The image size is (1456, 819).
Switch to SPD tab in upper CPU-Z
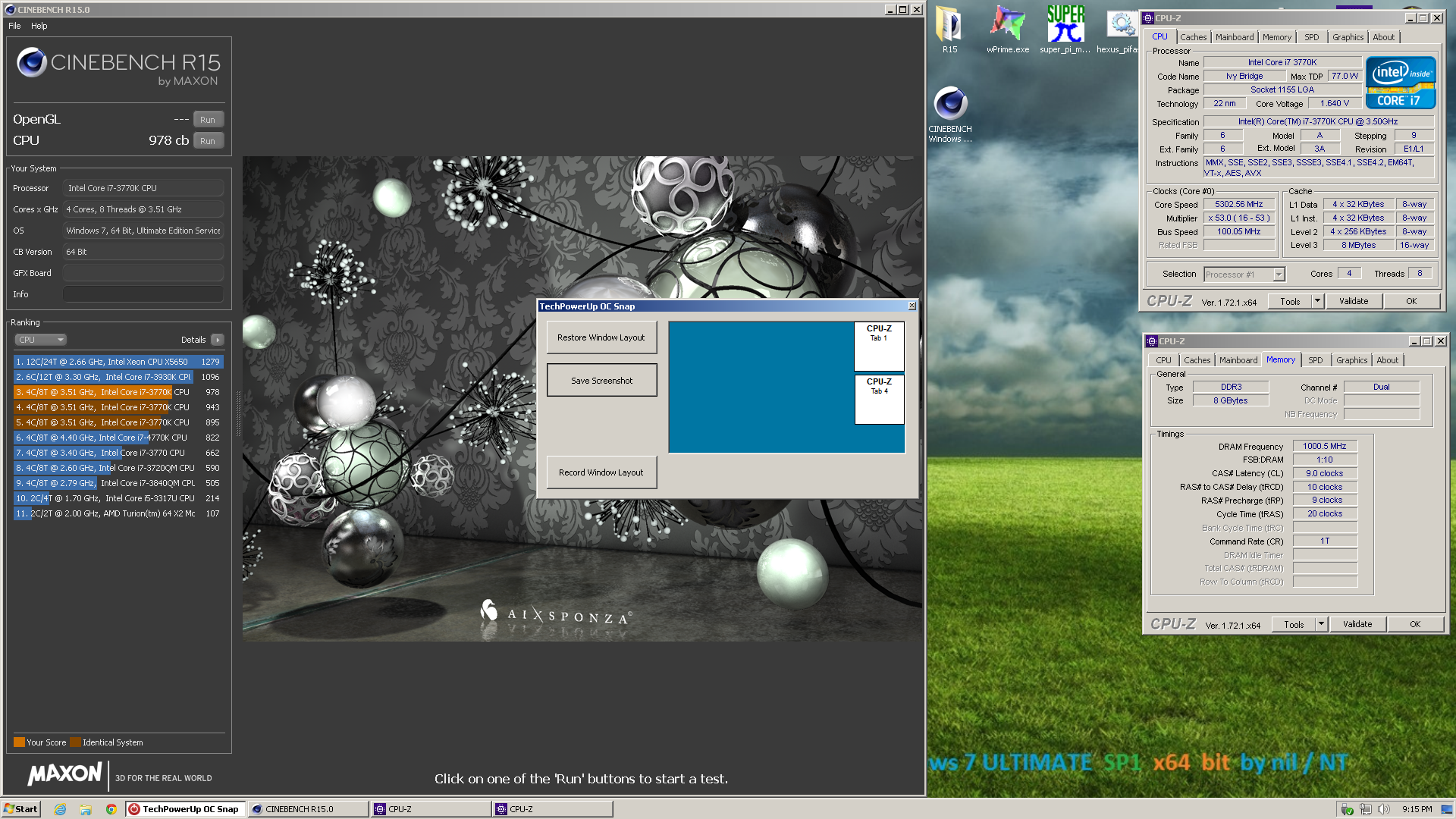(x=1312, y=37)
